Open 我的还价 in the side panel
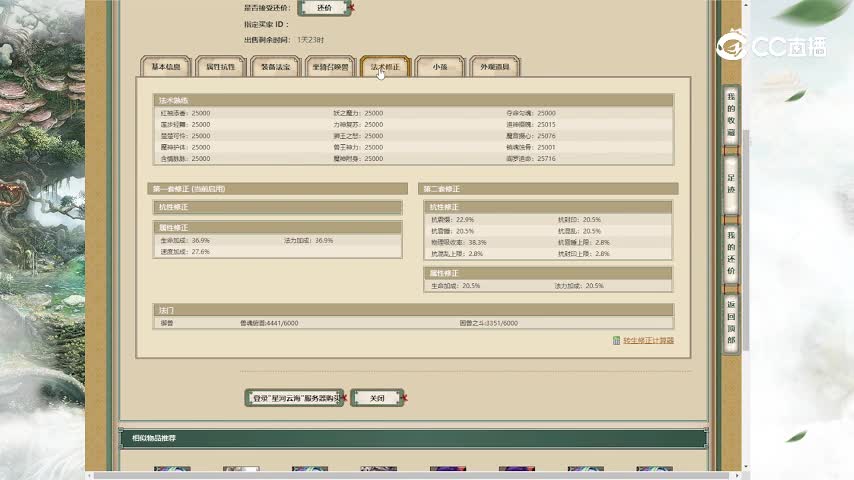 (731, 252)
